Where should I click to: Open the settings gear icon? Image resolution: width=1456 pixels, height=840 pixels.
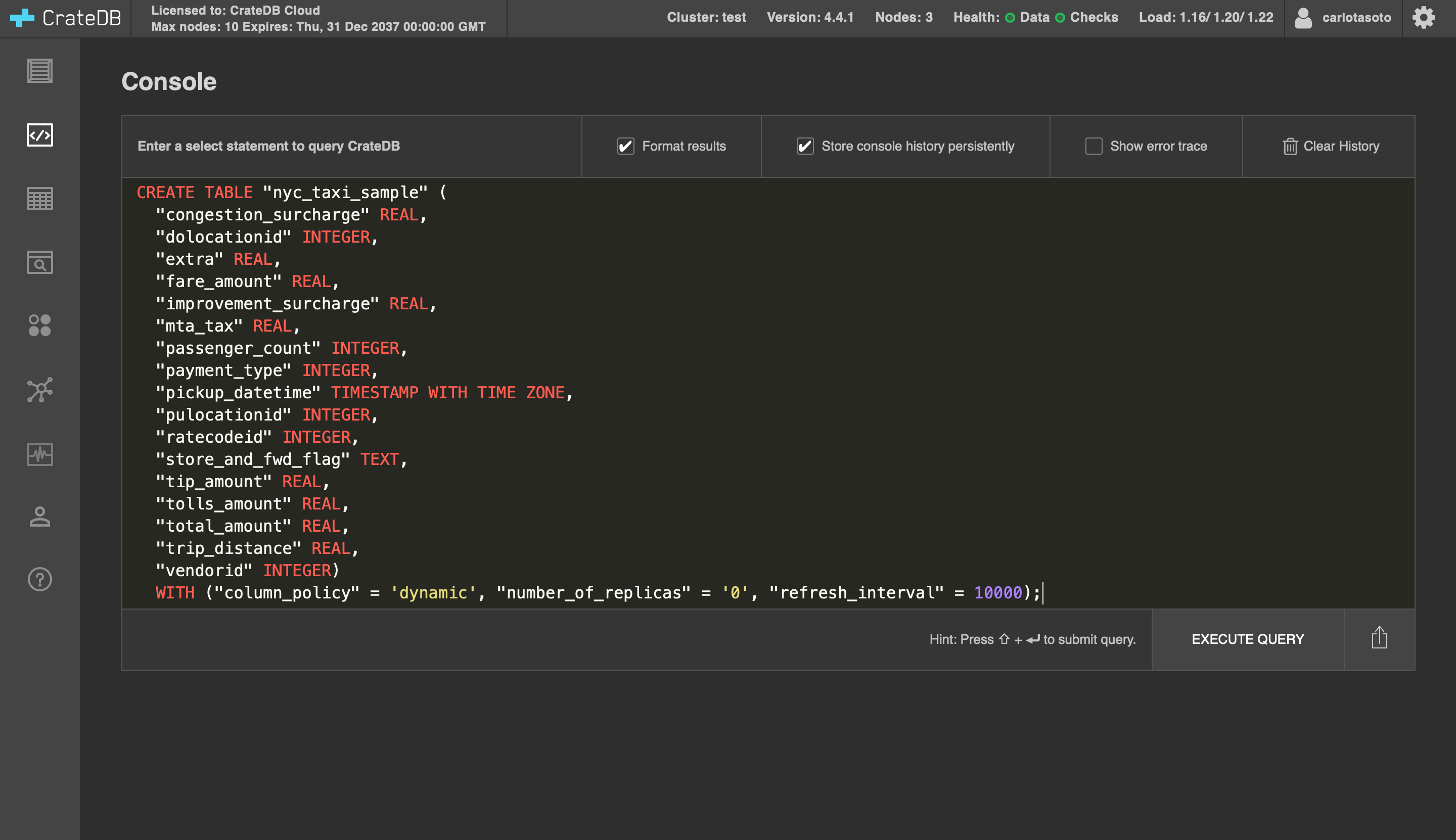[x=1424, y=18]
